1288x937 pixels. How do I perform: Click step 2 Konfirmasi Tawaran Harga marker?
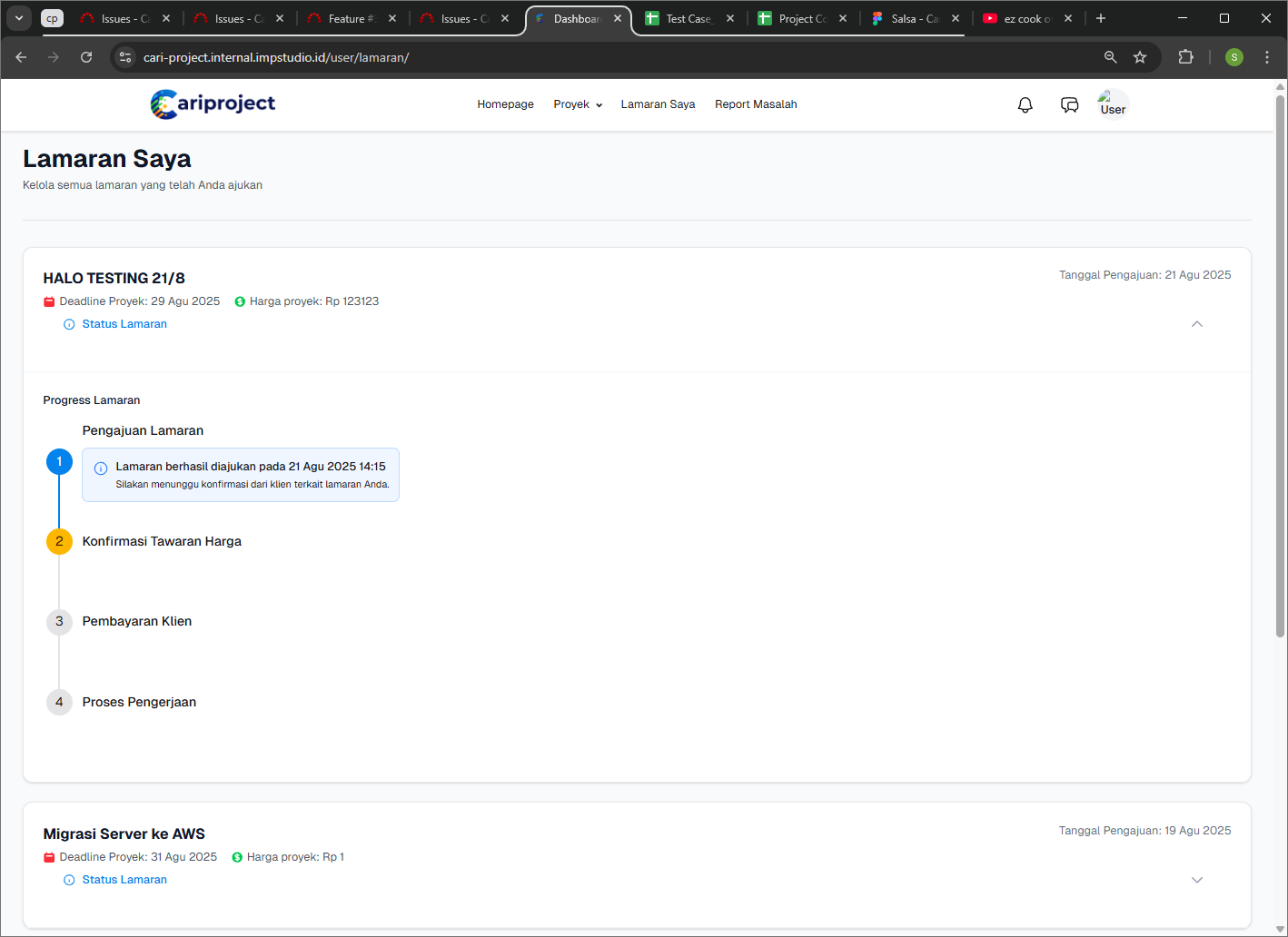pos(59,541)
